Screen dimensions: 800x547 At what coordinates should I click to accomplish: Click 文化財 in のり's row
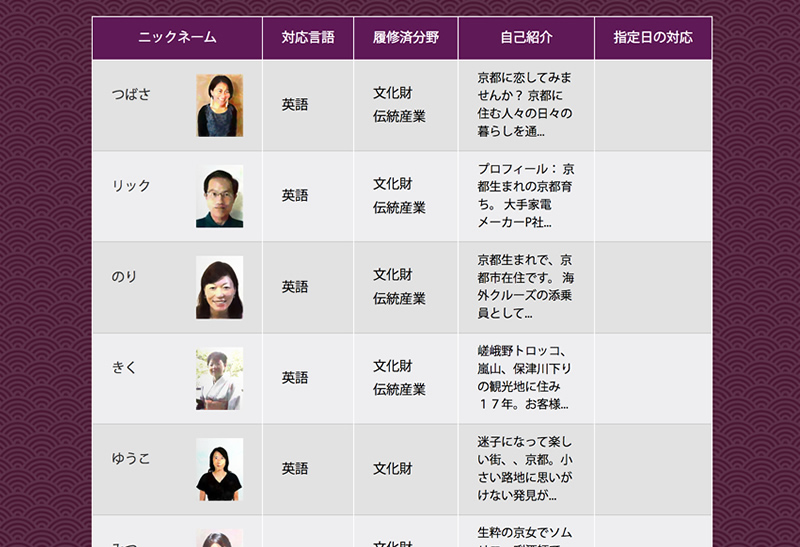tap(392, 275)
